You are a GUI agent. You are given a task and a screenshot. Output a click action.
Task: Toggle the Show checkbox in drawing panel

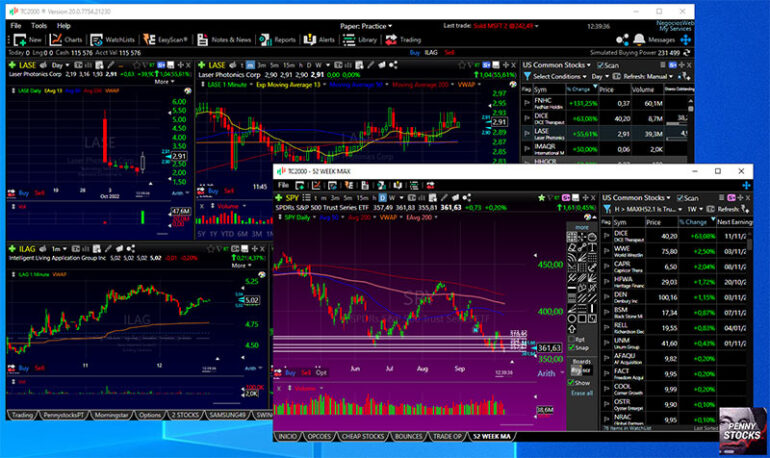[572, 382]
